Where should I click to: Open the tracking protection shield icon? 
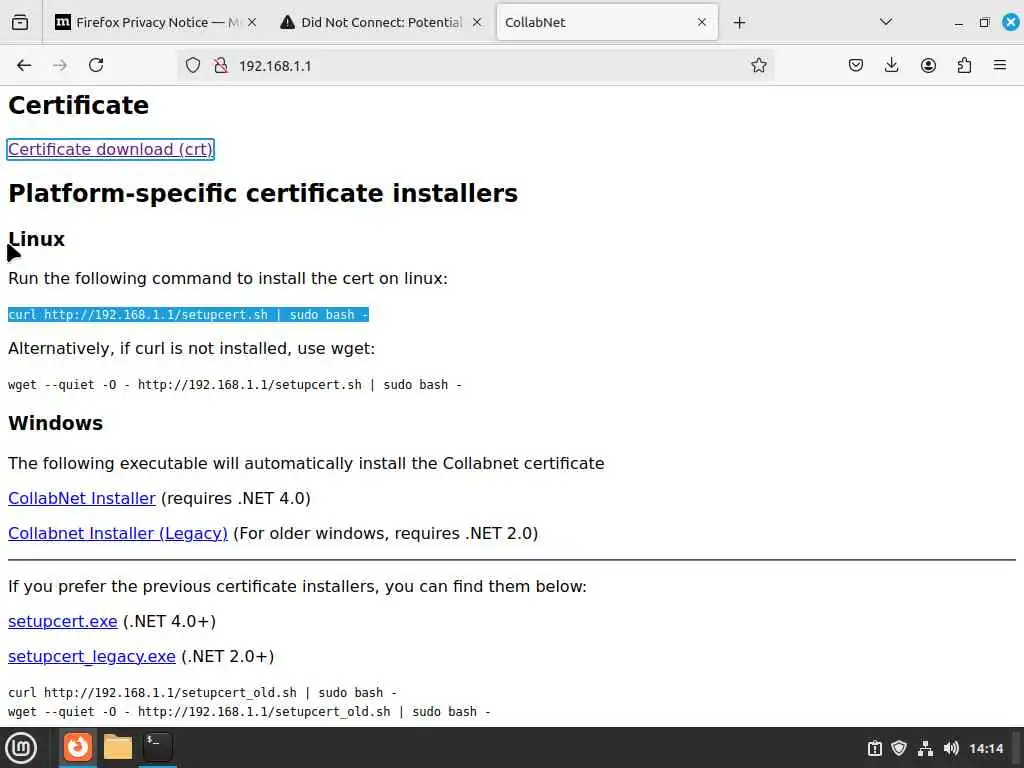(193, 65)
